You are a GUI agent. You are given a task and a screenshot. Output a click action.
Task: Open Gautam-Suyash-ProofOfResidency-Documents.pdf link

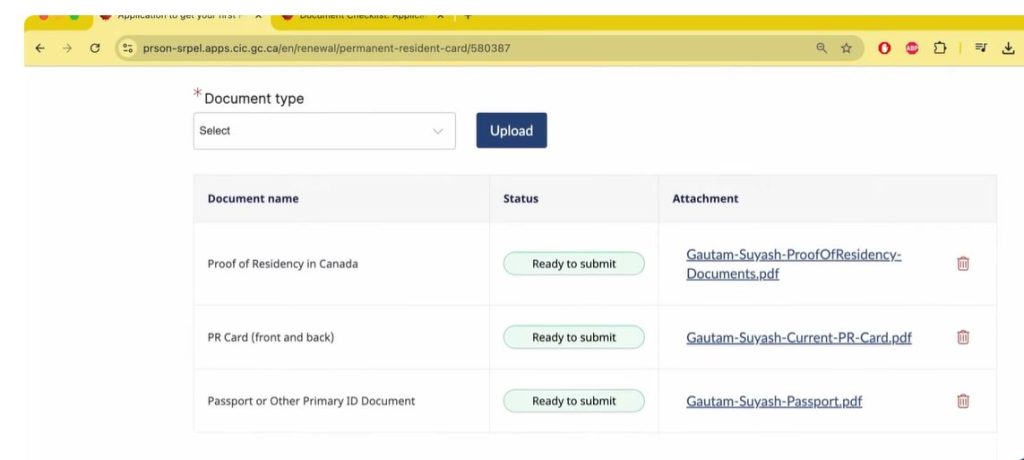(793, 264)
